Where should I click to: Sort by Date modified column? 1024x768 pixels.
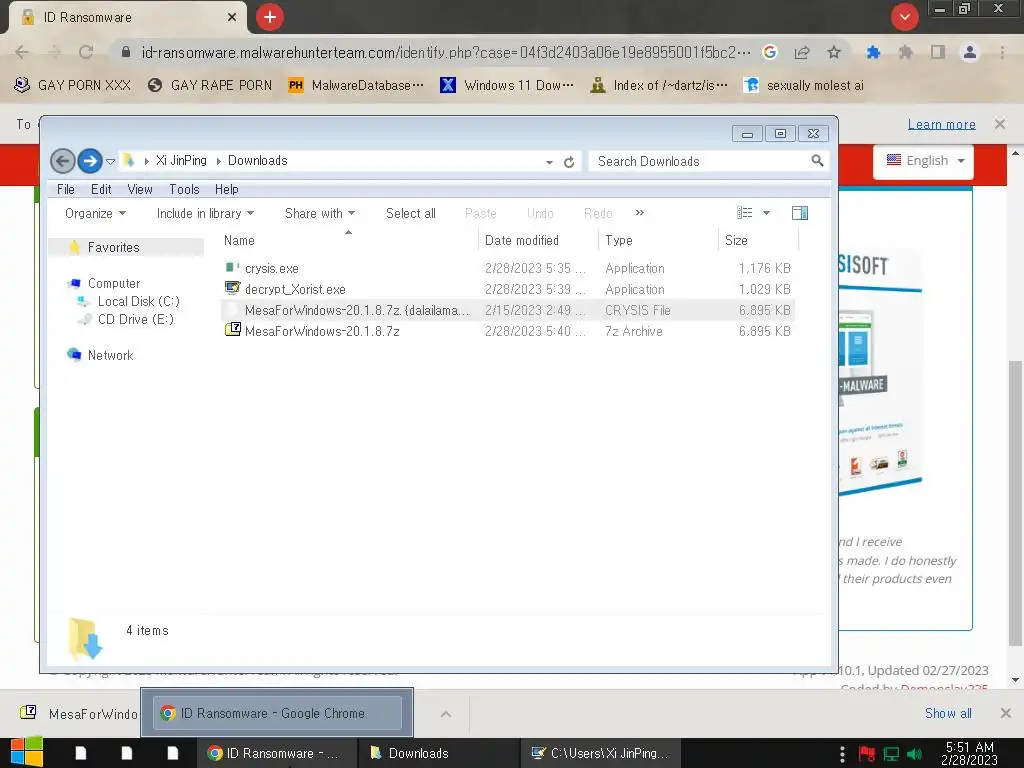(539, 240)
